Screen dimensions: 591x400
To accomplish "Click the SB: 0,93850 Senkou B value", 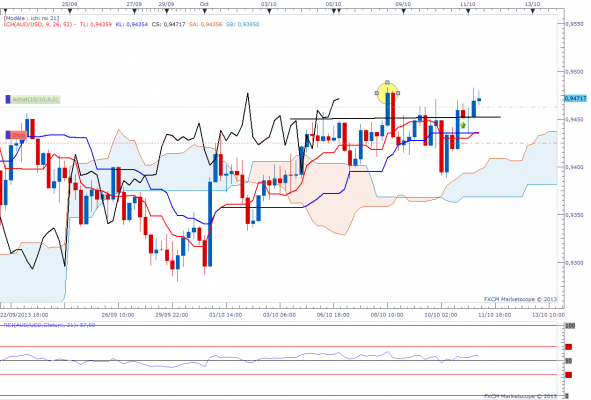I will (242, 24).
